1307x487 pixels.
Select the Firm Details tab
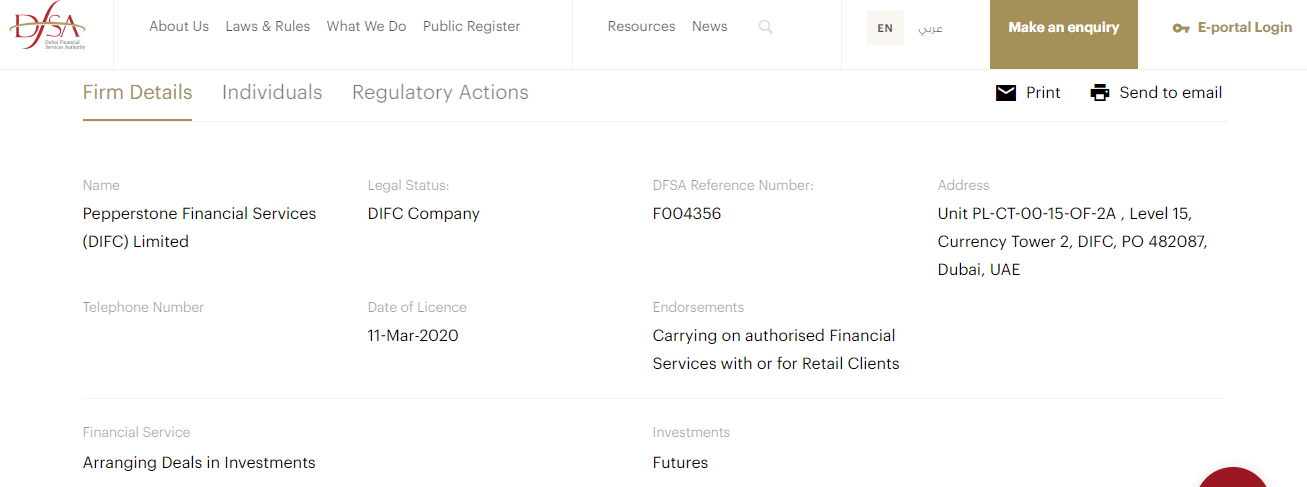tap(137, 93)
